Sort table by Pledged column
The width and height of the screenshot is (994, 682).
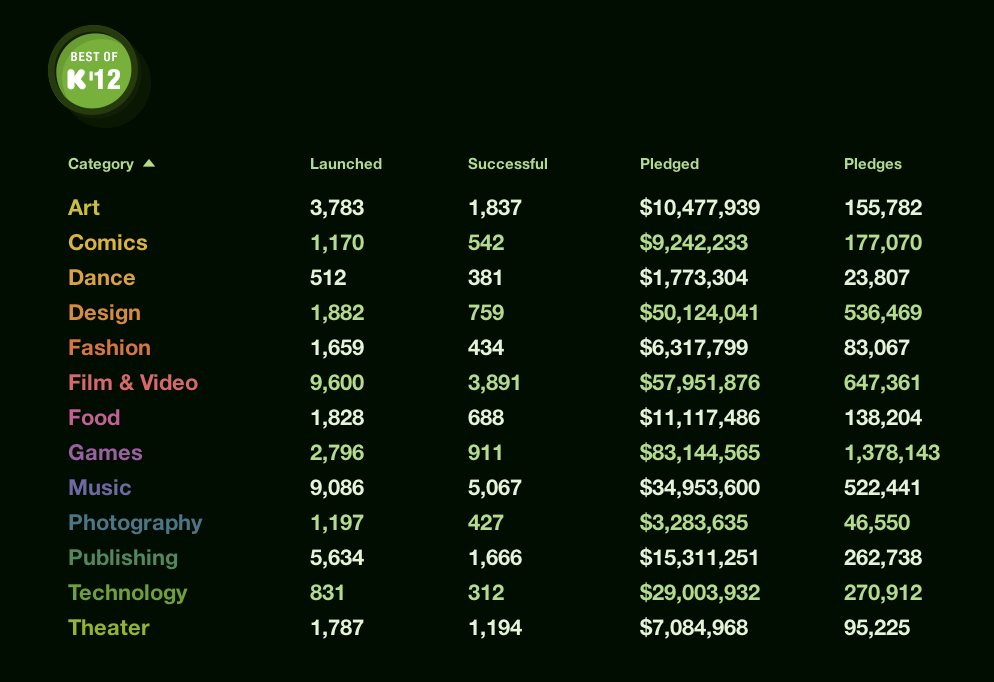pos(669,164)
